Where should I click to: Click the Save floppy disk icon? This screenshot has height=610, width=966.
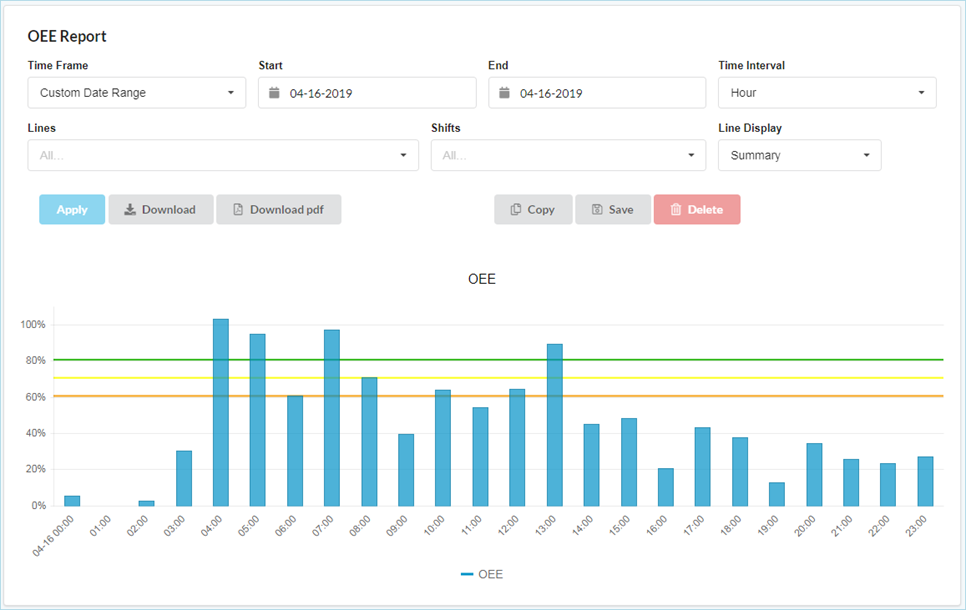point(596,210)
